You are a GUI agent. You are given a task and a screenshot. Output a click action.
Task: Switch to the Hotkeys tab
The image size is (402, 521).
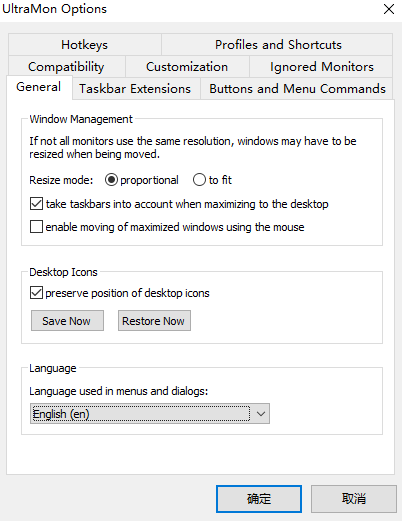[x=85, y=45]
